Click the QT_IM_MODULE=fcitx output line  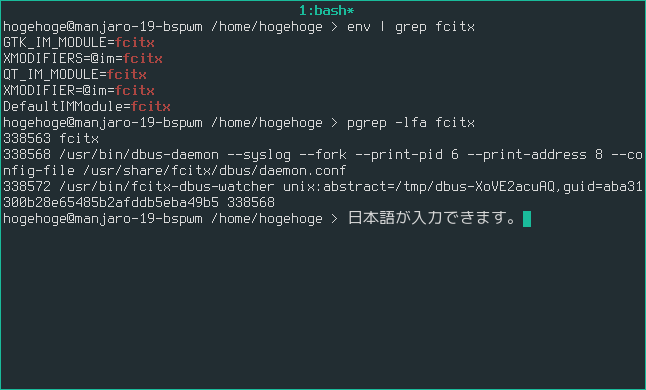(75, 75)
